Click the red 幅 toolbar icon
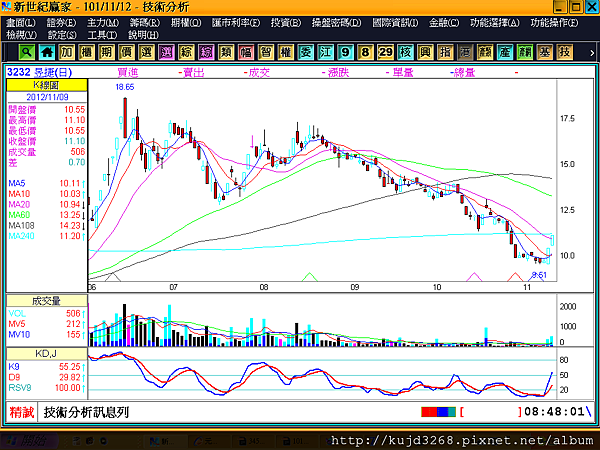This screenshot has width=600, height=450. [246, 52]
